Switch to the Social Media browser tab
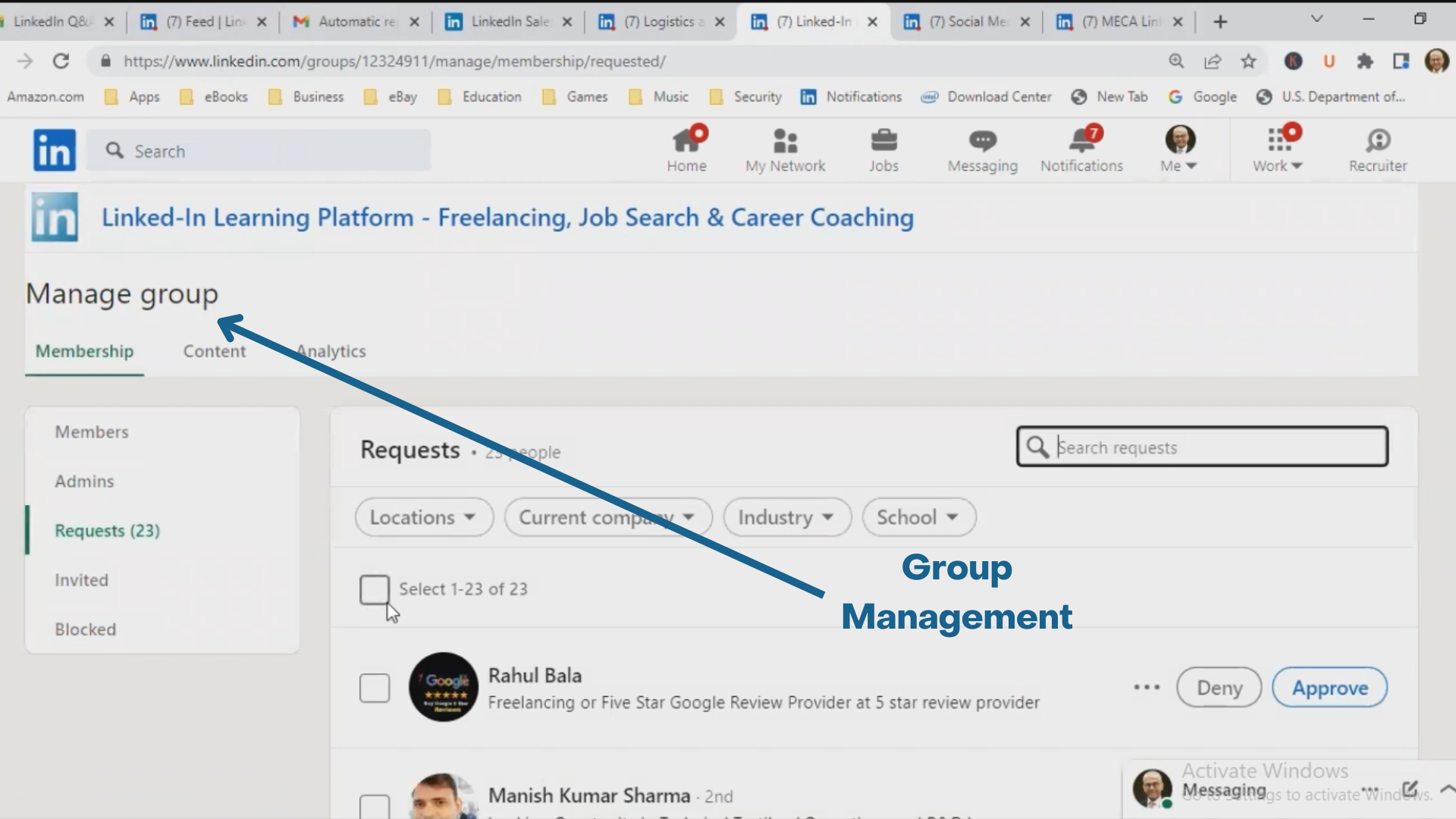 pyautogui.click(x=966, y=22)
